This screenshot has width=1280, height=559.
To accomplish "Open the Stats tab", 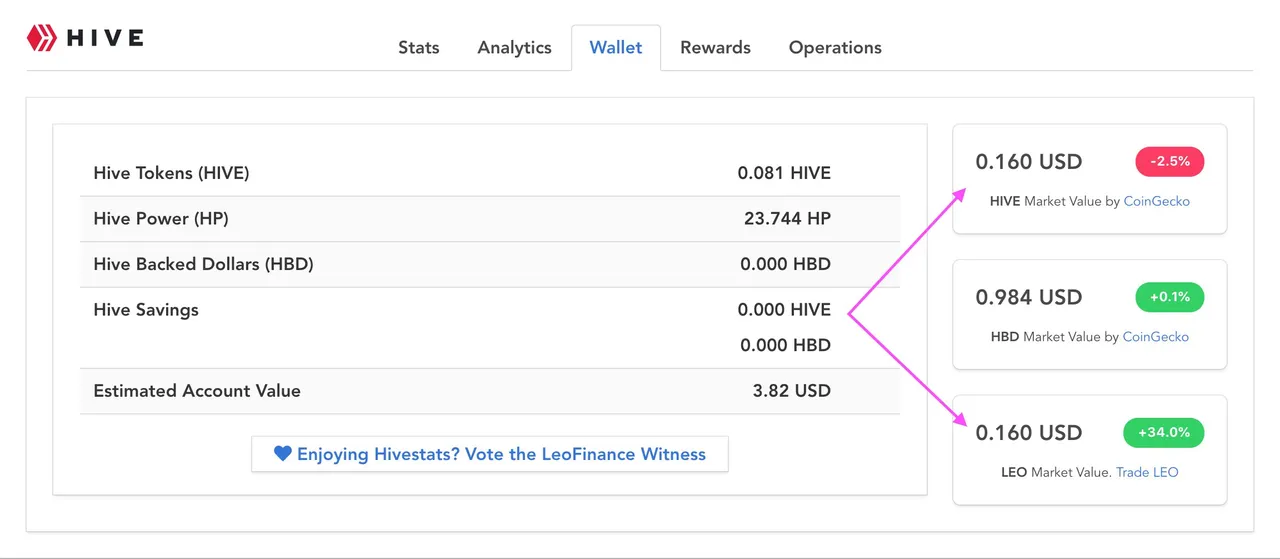I will pyautogui.click(x=418, y=47).
